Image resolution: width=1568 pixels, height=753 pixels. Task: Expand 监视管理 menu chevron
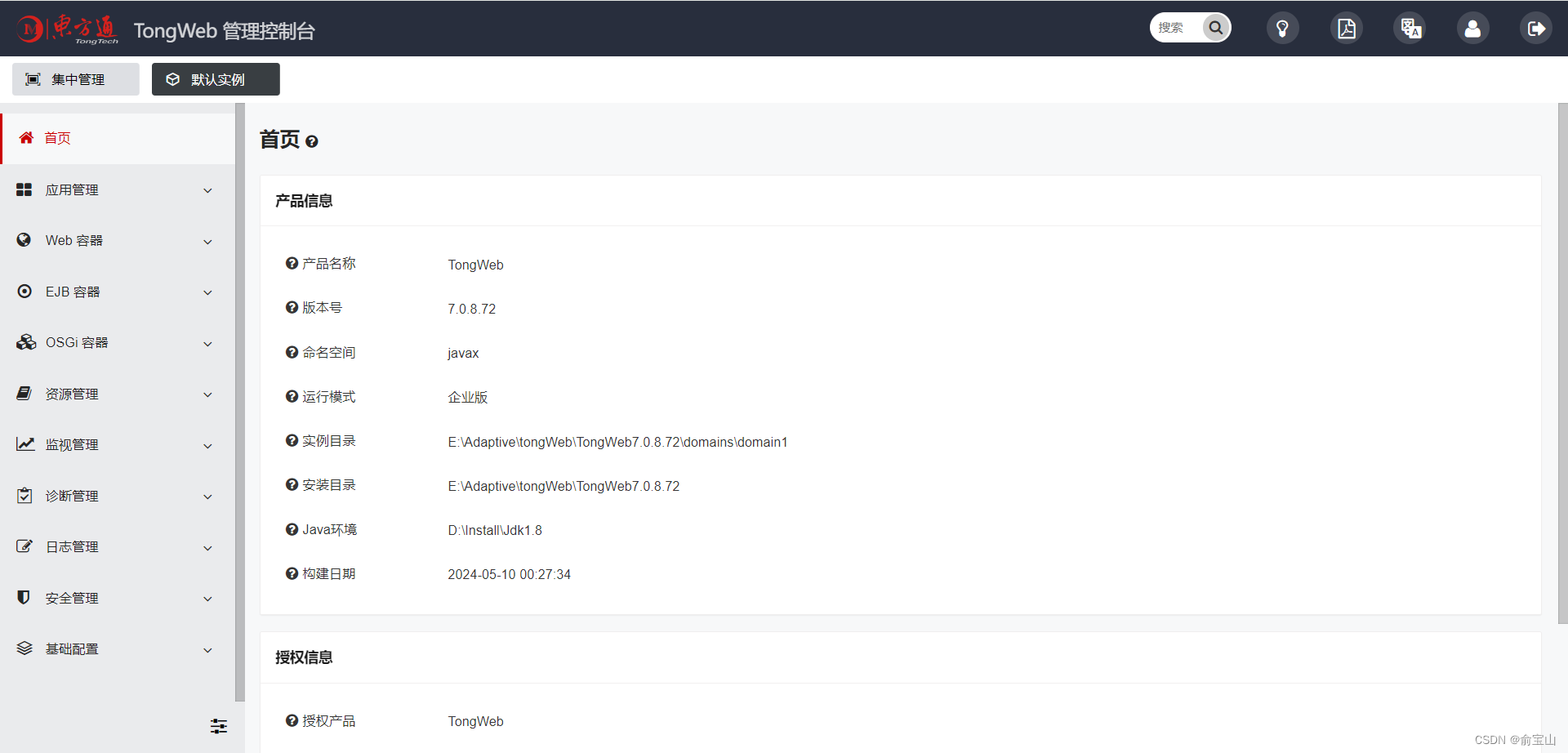pos(207,446)
